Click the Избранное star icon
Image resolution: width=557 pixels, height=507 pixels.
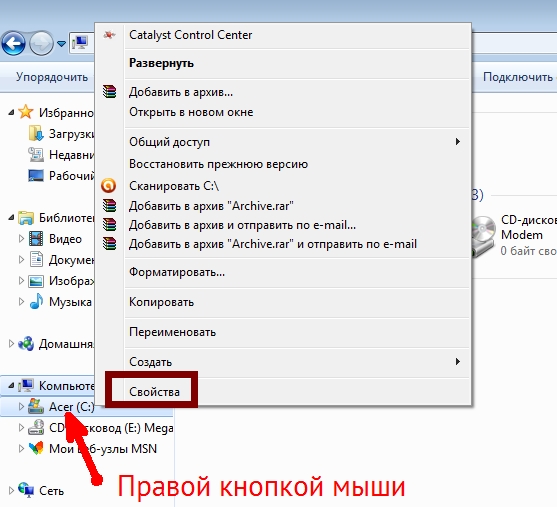(x=26, y=112)
